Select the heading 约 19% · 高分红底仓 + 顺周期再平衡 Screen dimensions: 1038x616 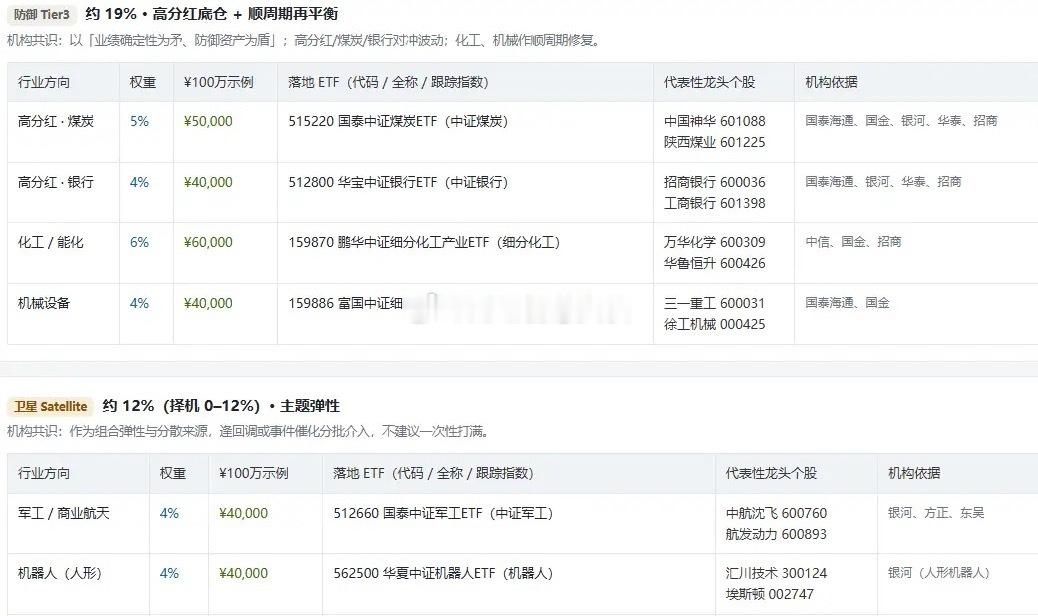click(x=212, y=14)
